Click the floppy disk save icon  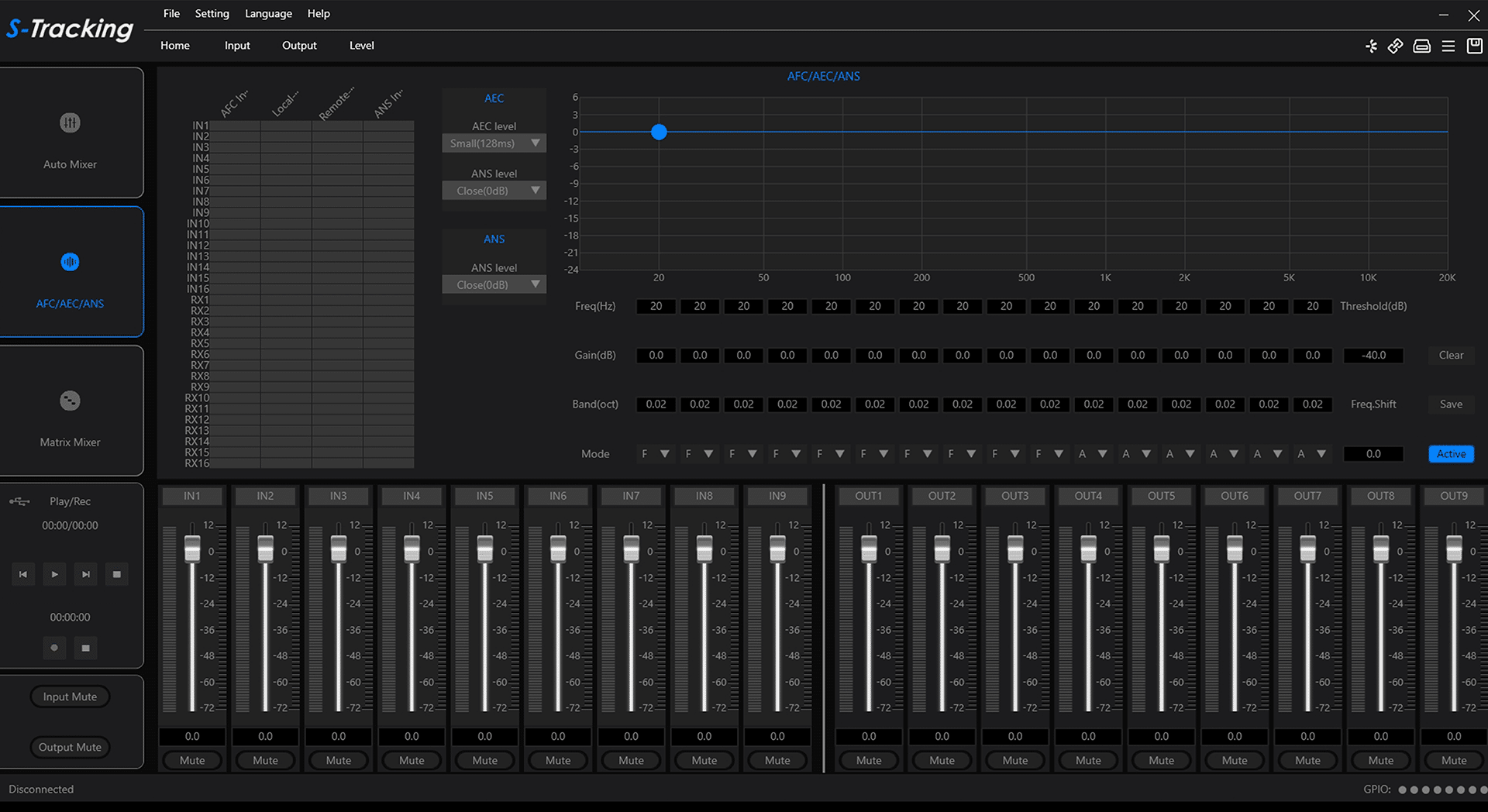1474,46
